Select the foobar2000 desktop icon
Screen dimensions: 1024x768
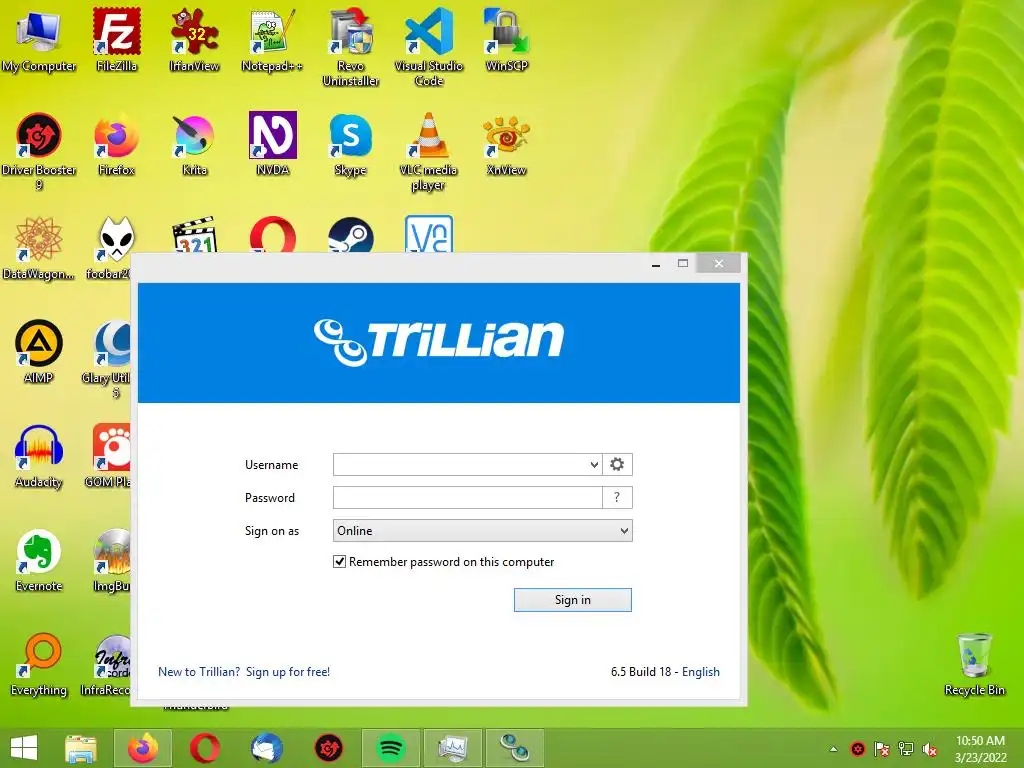(x=111, y=248)
